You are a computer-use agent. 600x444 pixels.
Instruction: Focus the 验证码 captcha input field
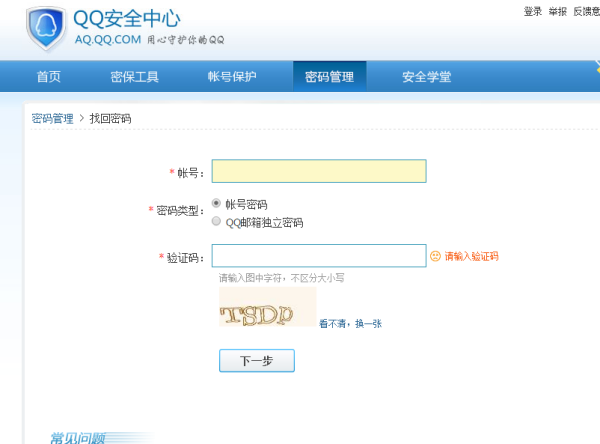pos(319,256)
